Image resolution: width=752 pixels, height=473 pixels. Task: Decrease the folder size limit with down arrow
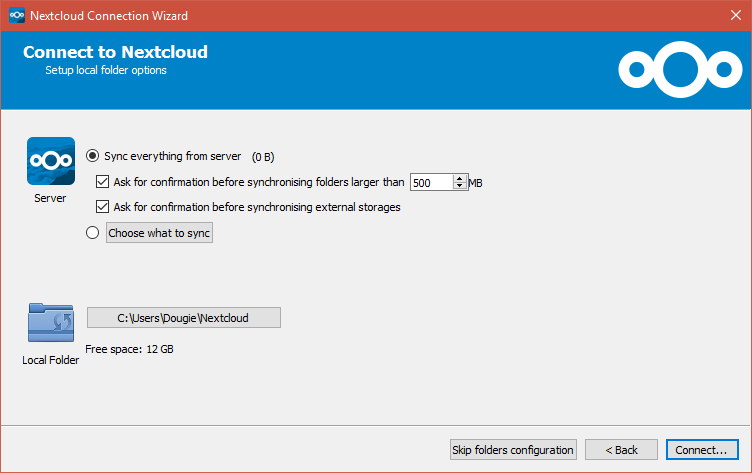click(459, 186)
